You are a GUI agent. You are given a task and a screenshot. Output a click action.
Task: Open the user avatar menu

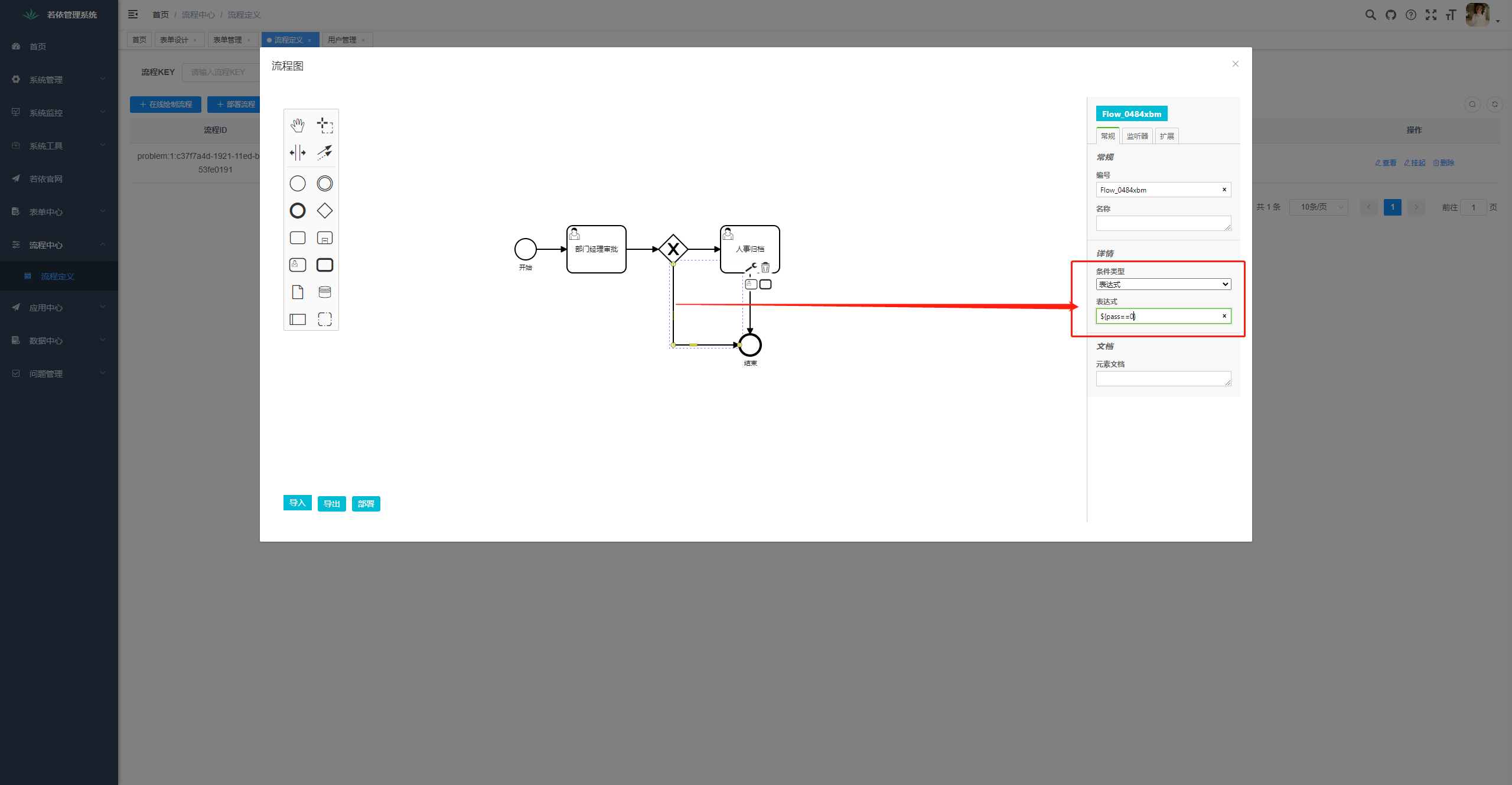pyautogui.click(x=1478, y=15)
